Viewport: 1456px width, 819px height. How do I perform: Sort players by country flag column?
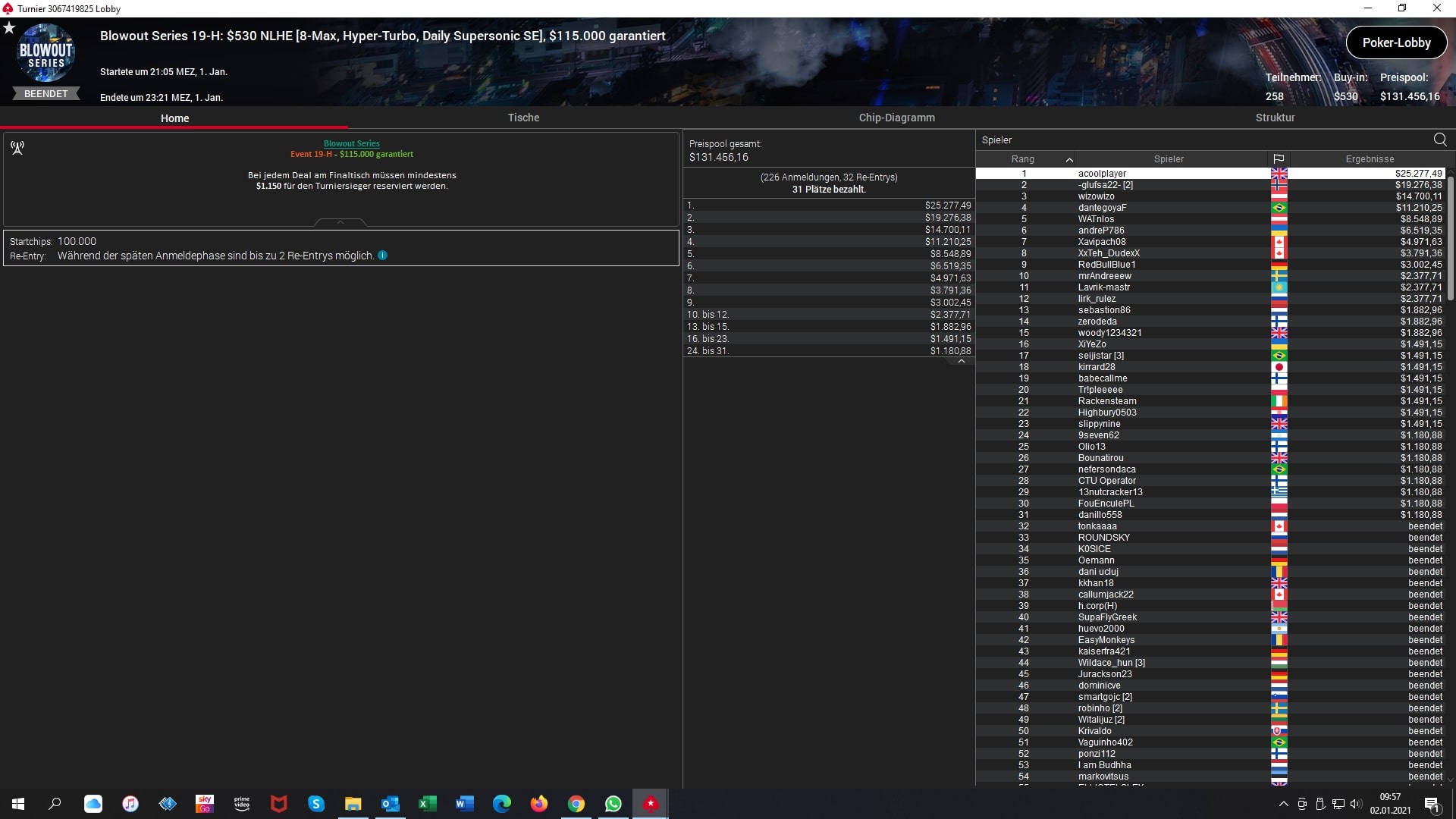click(1279, 159)
